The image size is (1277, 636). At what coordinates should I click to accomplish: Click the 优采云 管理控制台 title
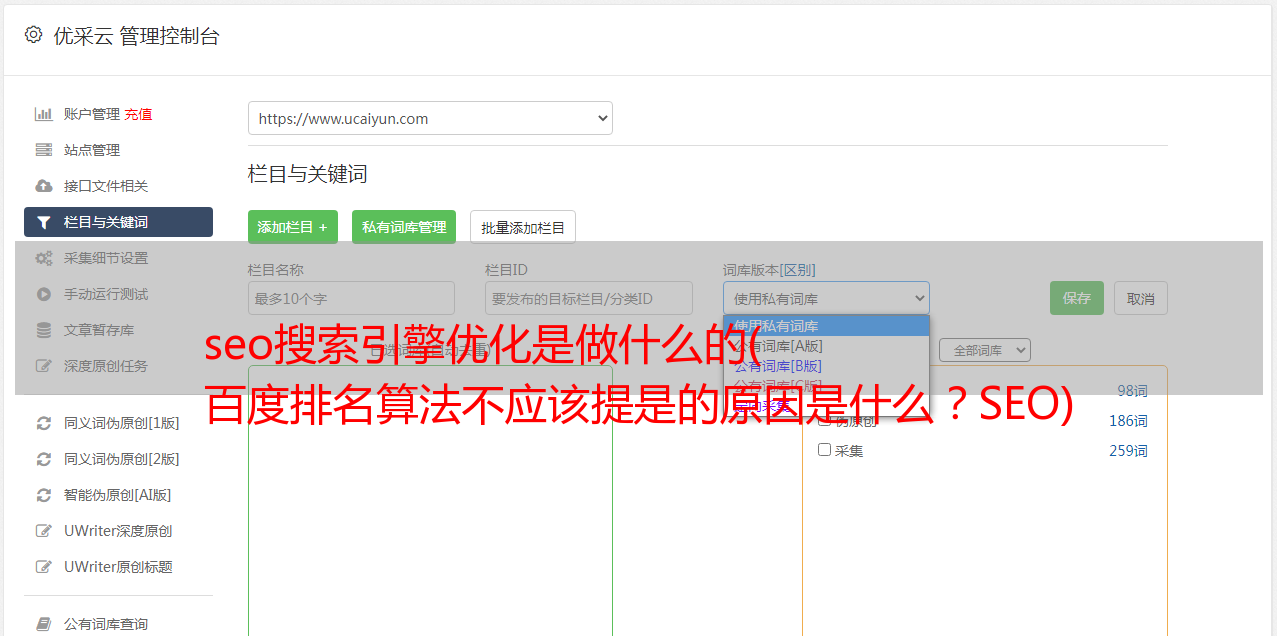click(137, 36)
